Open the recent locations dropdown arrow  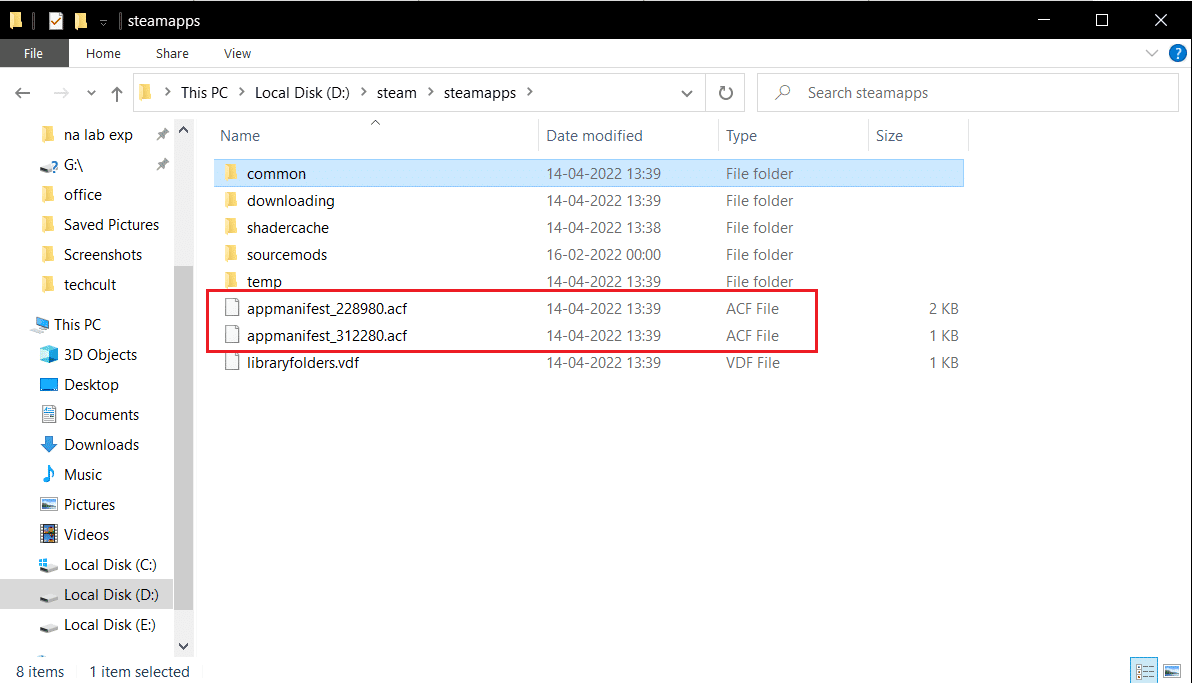[91, 93]
